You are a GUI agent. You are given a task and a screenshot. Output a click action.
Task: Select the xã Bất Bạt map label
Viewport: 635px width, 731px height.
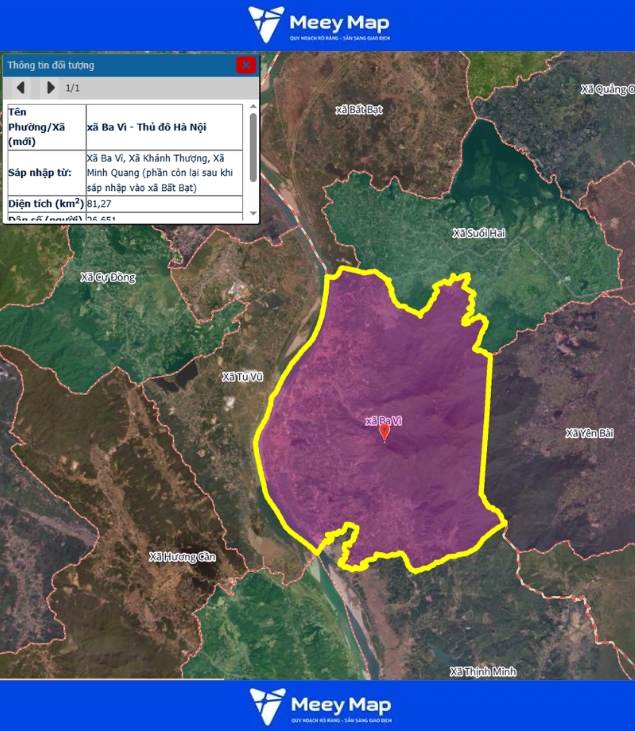[x=361, y=107]
